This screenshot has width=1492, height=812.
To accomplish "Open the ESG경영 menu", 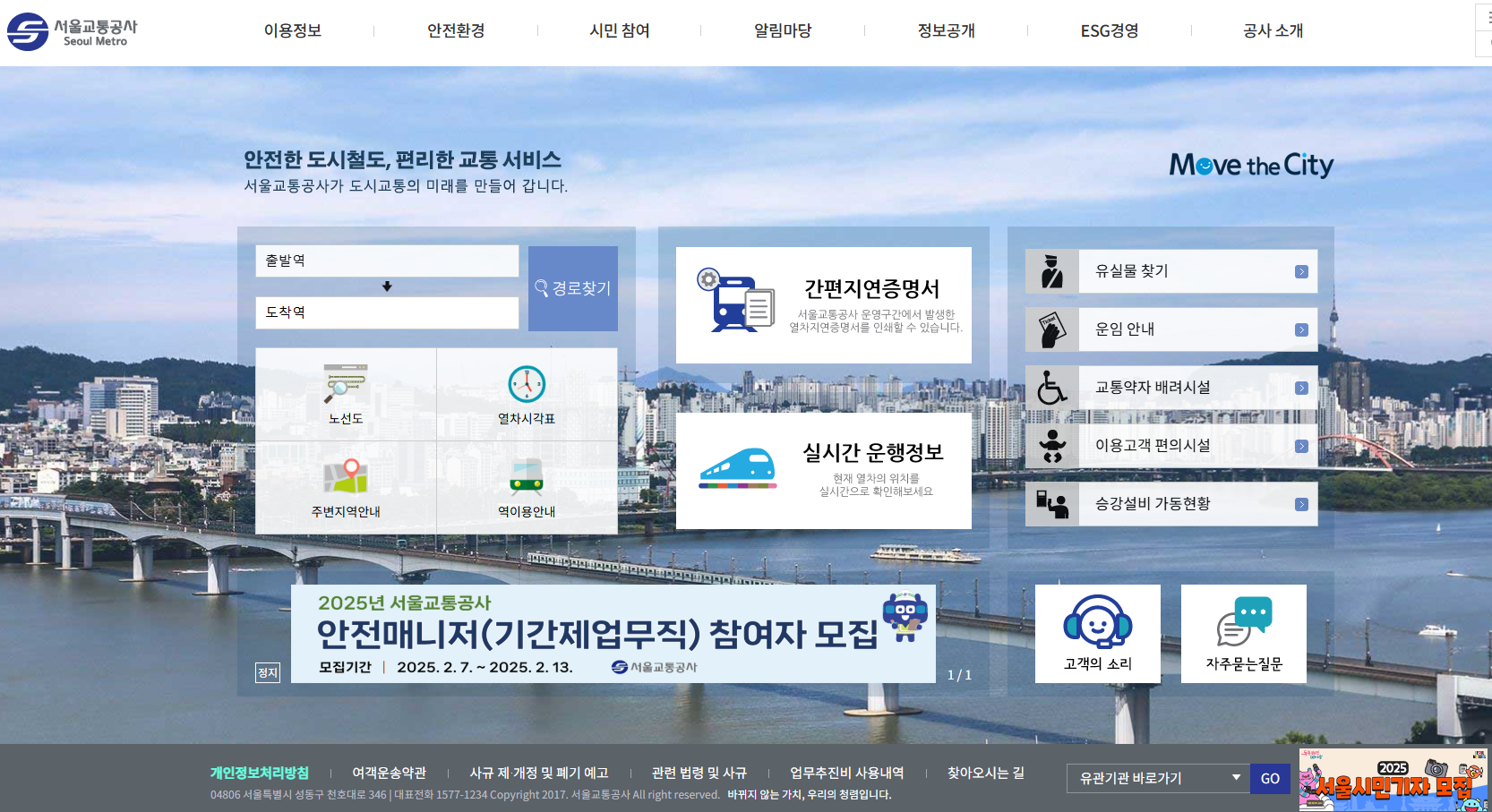I will (1110, 30).
